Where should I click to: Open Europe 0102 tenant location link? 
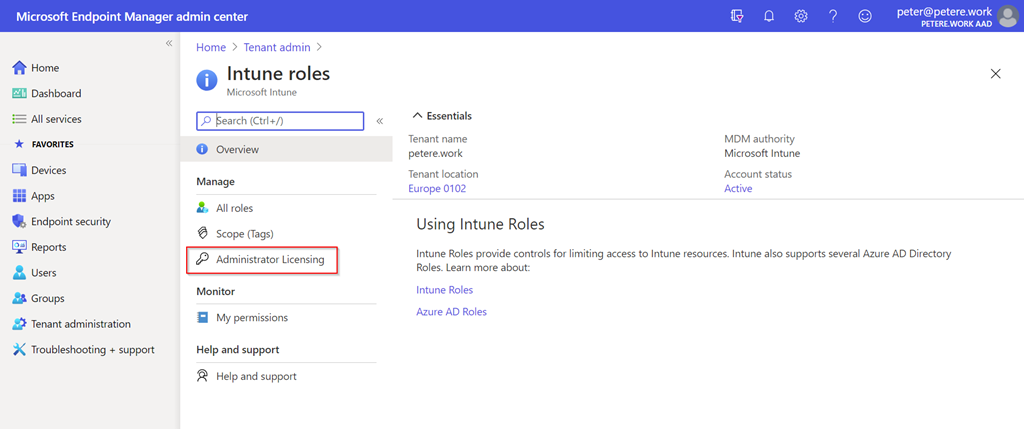click(x=437, y=188)
